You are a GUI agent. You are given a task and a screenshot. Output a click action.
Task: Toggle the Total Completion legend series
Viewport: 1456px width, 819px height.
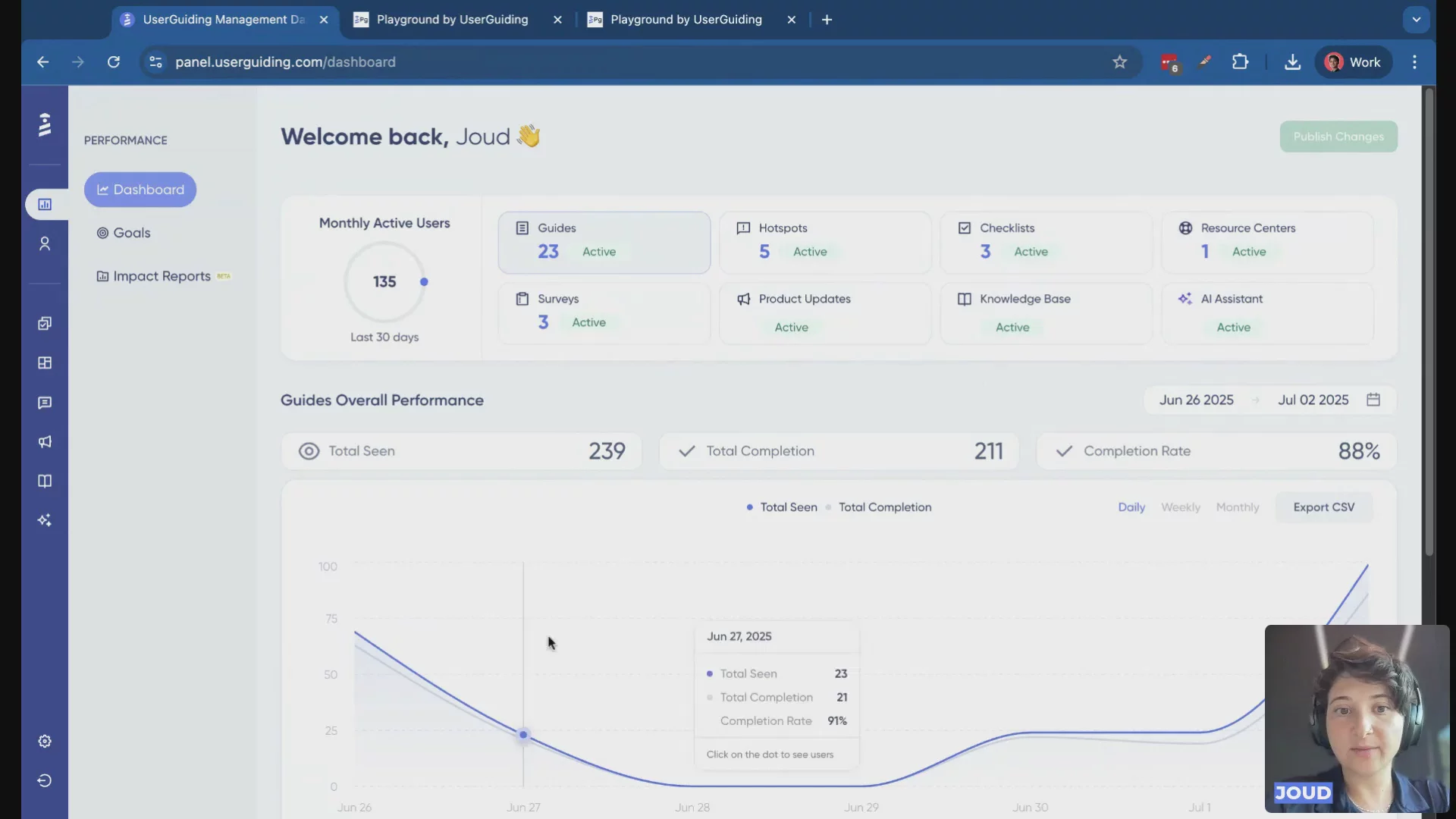[878, 507]
